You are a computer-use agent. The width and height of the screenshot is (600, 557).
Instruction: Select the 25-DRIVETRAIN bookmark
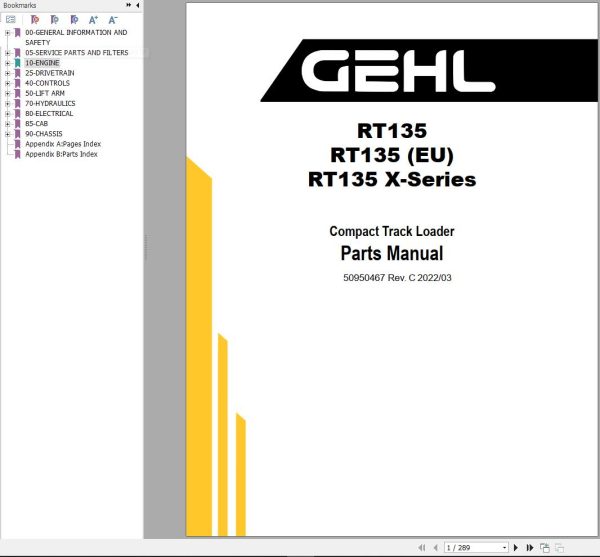50,73
